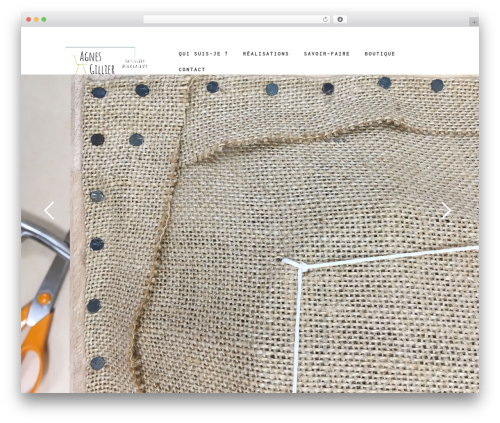Click the round button beside address bar
Screen dimensions: 500x423
click(340, 20)
